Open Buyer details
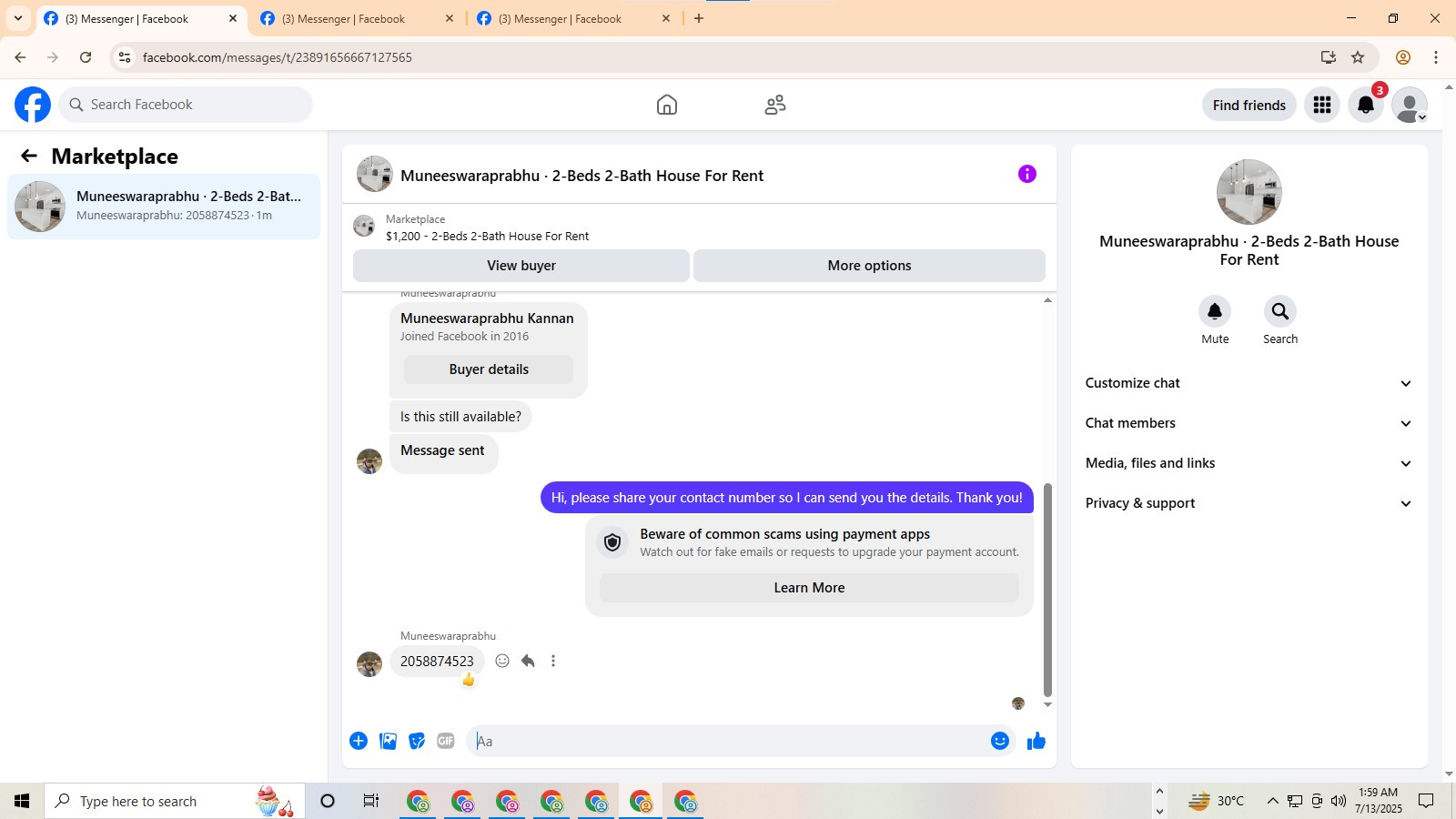Screen dimensions: 1456x819 (489, 369)
